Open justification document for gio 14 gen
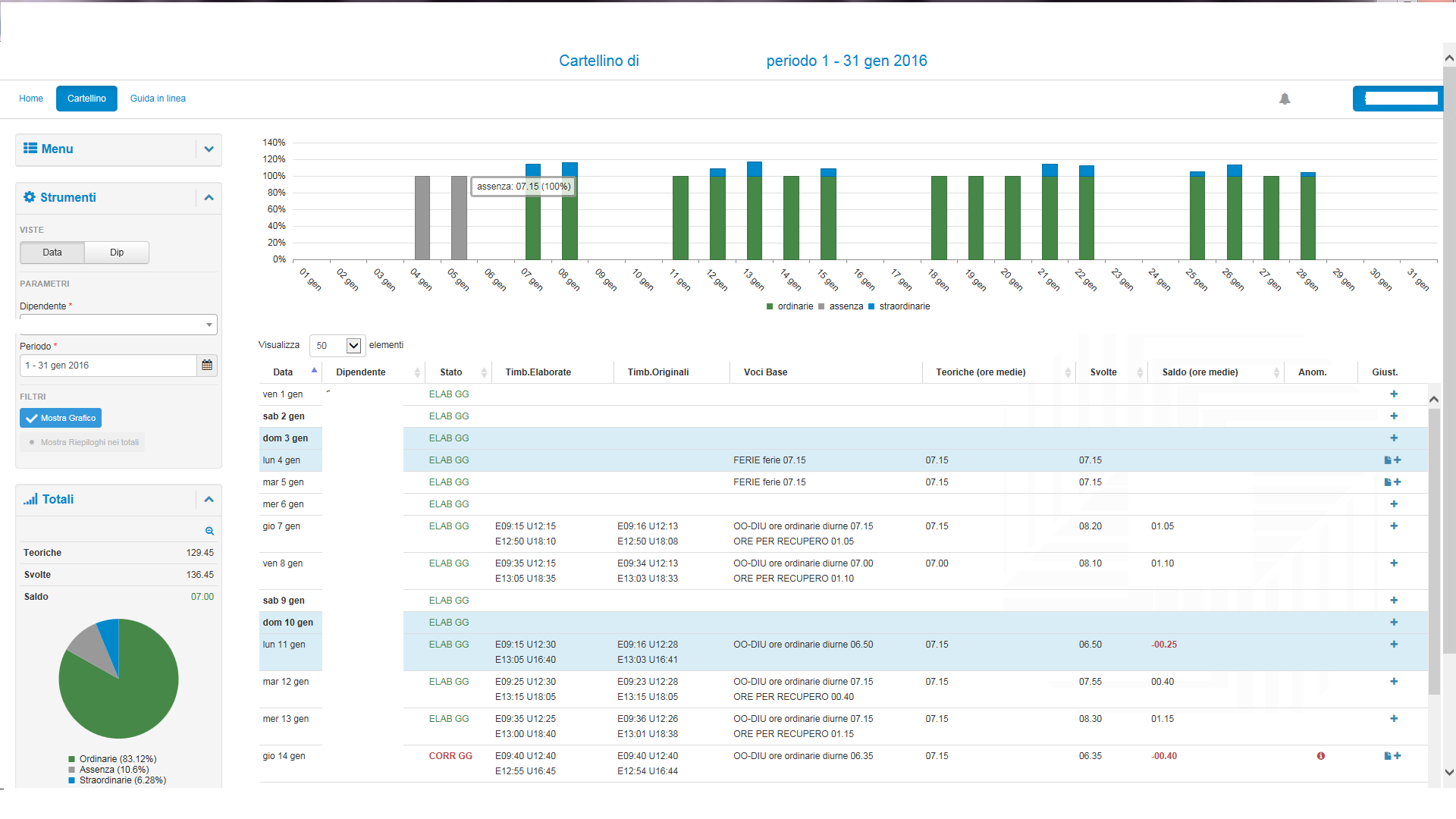This screenshot has height=819, width=1456. point(1388,756)
